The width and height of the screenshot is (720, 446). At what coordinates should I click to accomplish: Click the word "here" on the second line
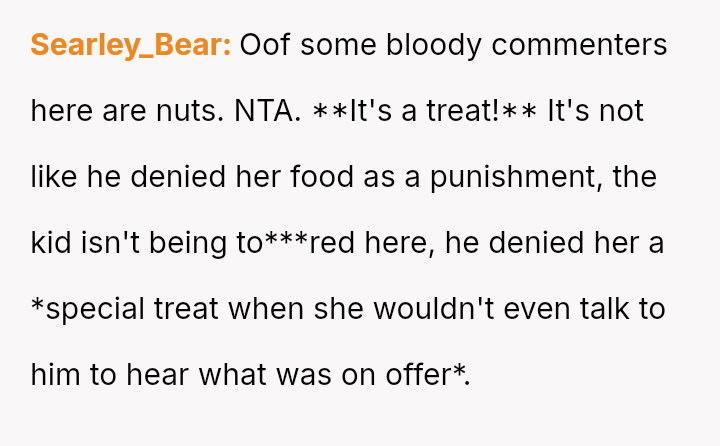tap(63, 111)
